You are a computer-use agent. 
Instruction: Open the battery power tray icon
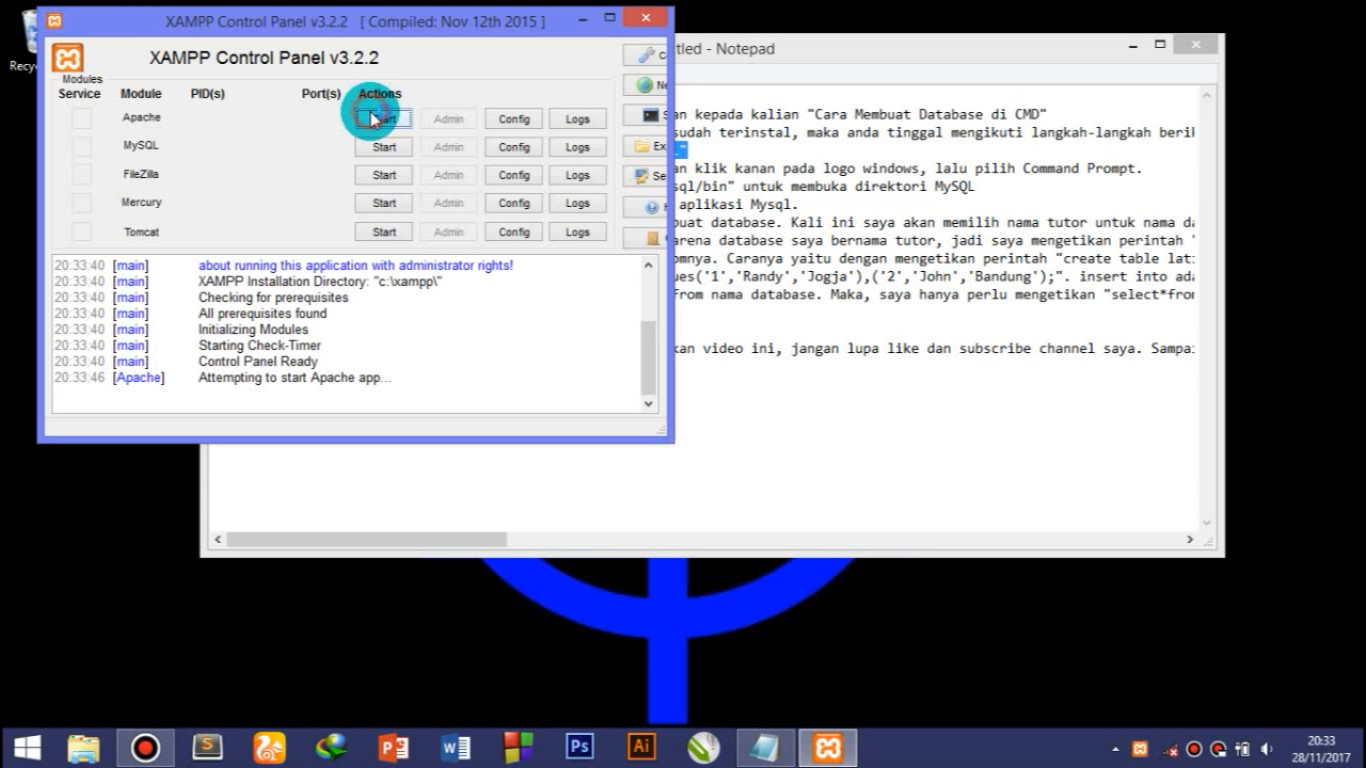click(x=1243, y=749)
